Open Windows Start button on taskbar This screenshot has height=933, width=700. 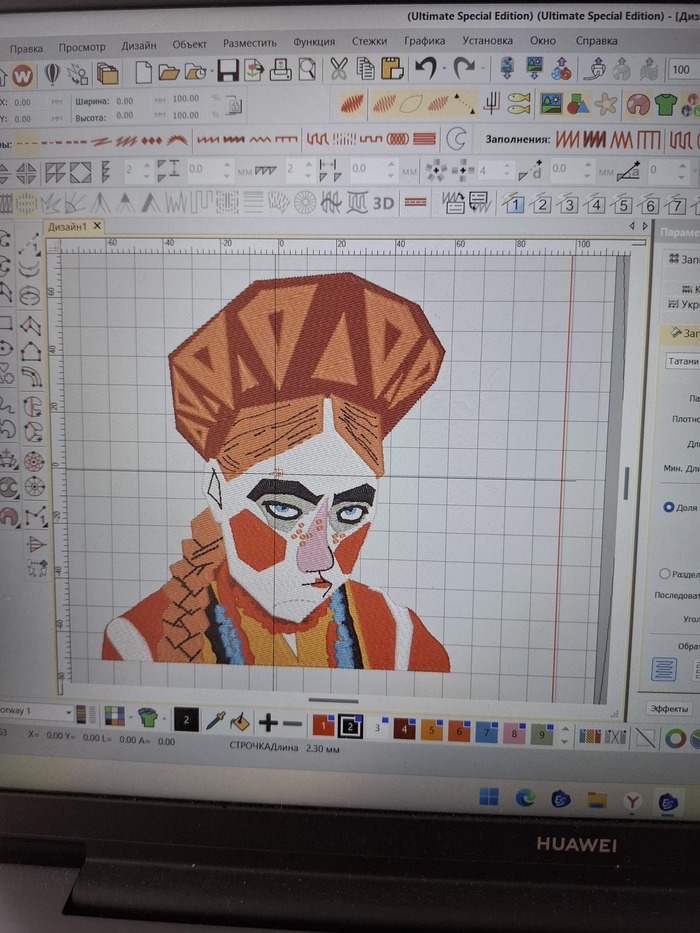coord(489,797)
